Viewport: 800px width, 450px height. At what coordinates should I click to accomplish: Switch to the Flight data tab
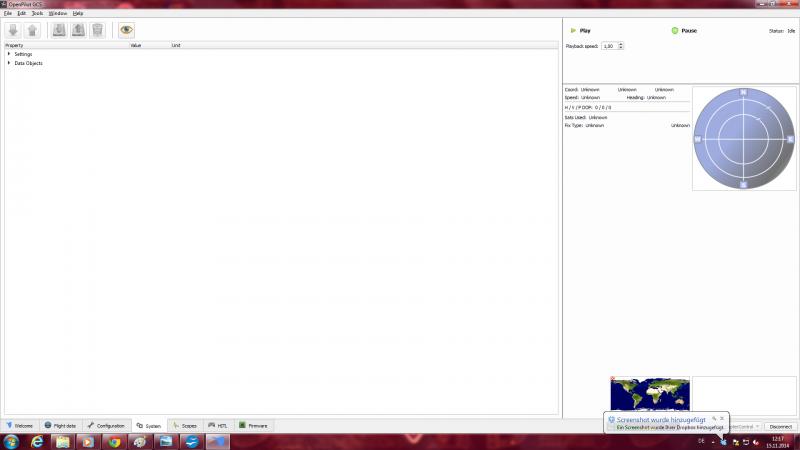point(60,426)
